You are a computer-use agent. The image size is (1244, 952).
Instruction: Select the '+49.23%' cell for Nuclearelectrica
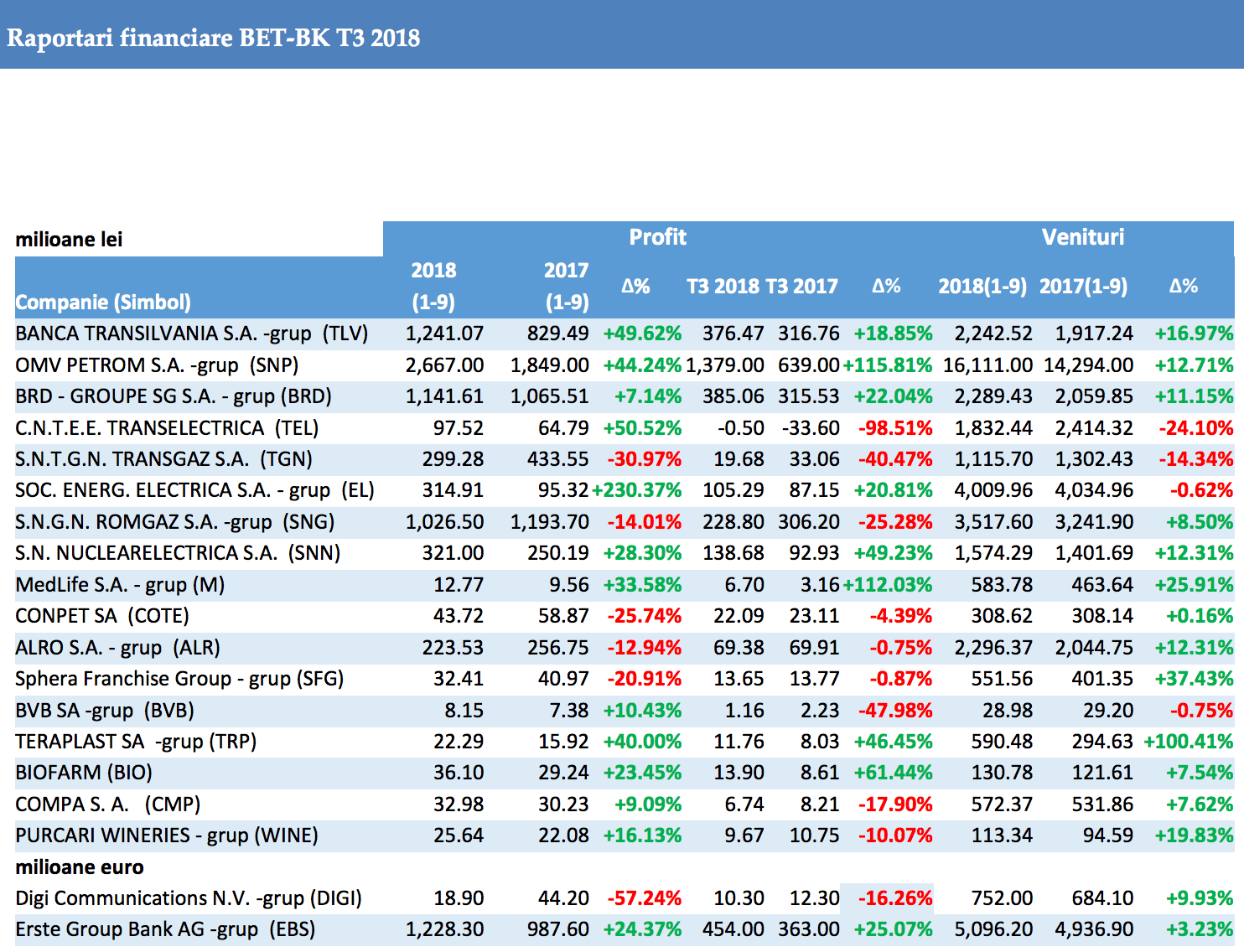(x=893, y=553)
